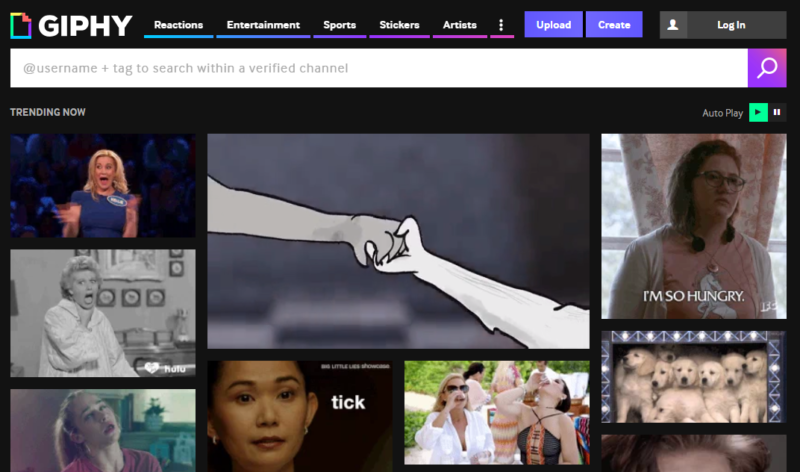Click the Auto Play label
Screen dimensions: 800x472
pos(722,113)
